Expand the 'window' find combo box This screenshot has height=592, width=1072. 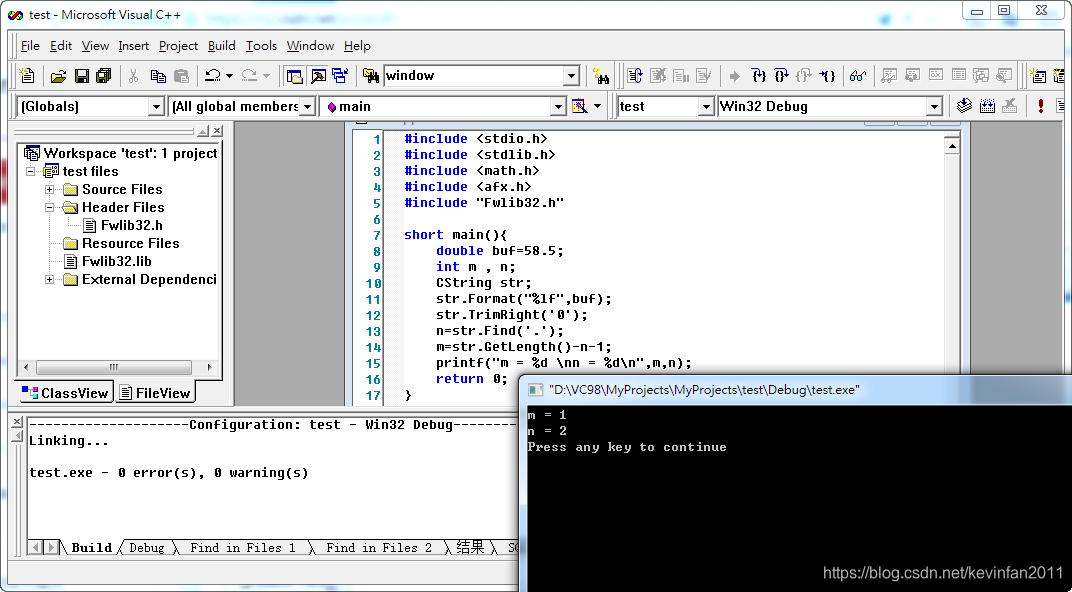(x=572, y=76)
